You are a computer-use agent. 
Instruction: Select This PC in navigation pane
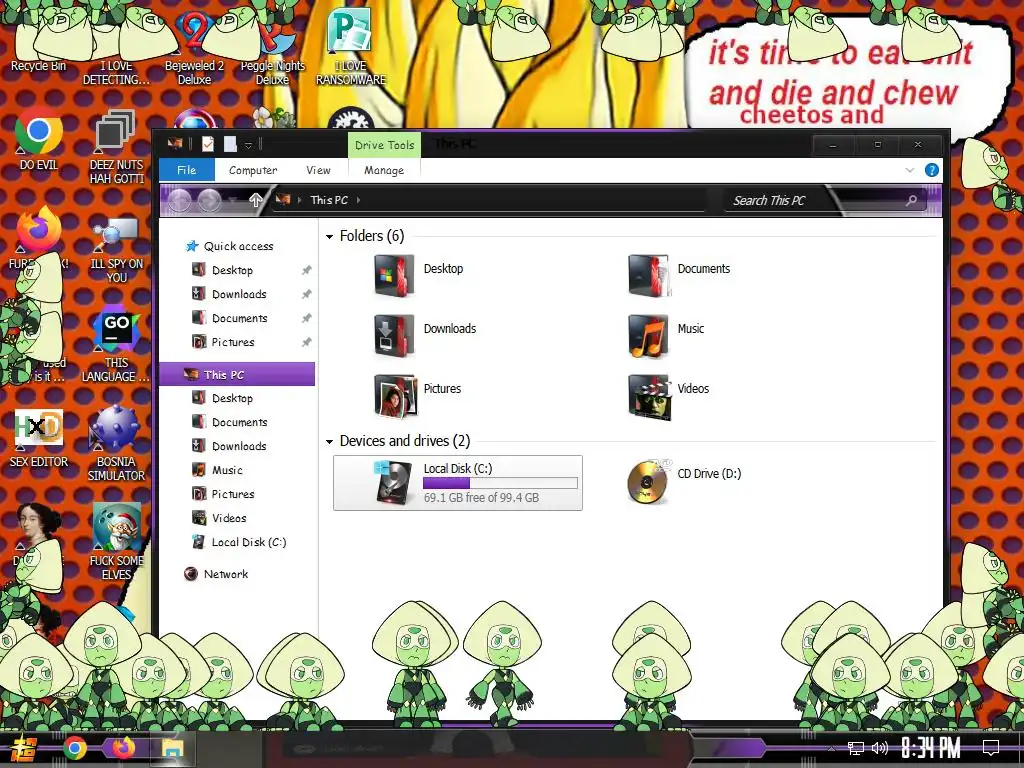point(236,375)
